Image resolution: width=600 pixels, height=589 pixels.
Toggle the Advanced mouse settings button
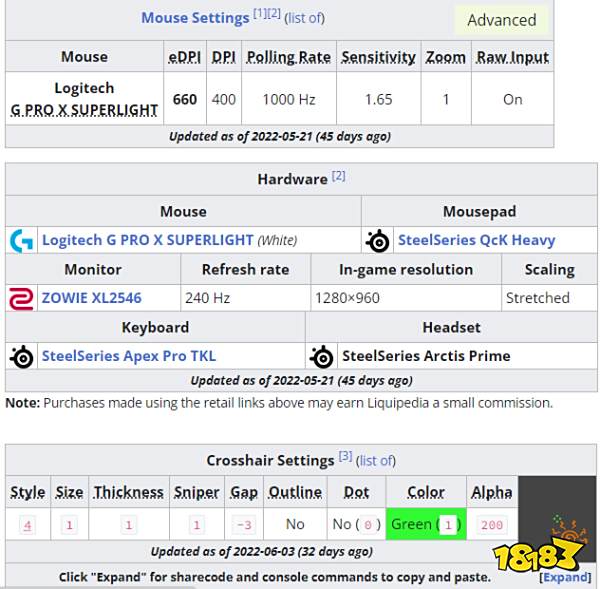501,20
